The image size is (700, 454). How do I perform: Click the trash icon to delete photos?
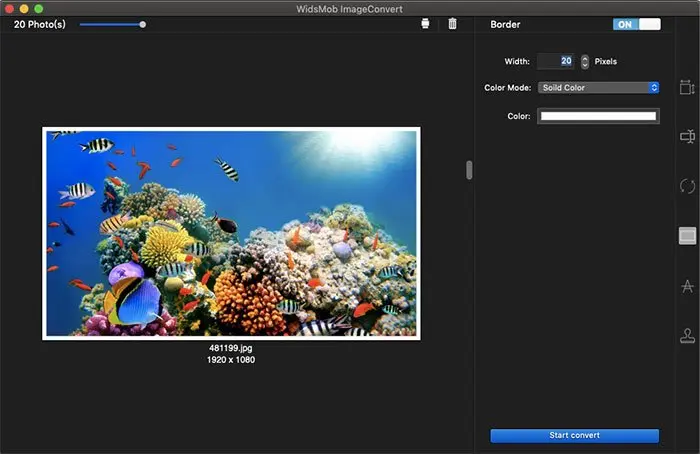click(452, 24)
